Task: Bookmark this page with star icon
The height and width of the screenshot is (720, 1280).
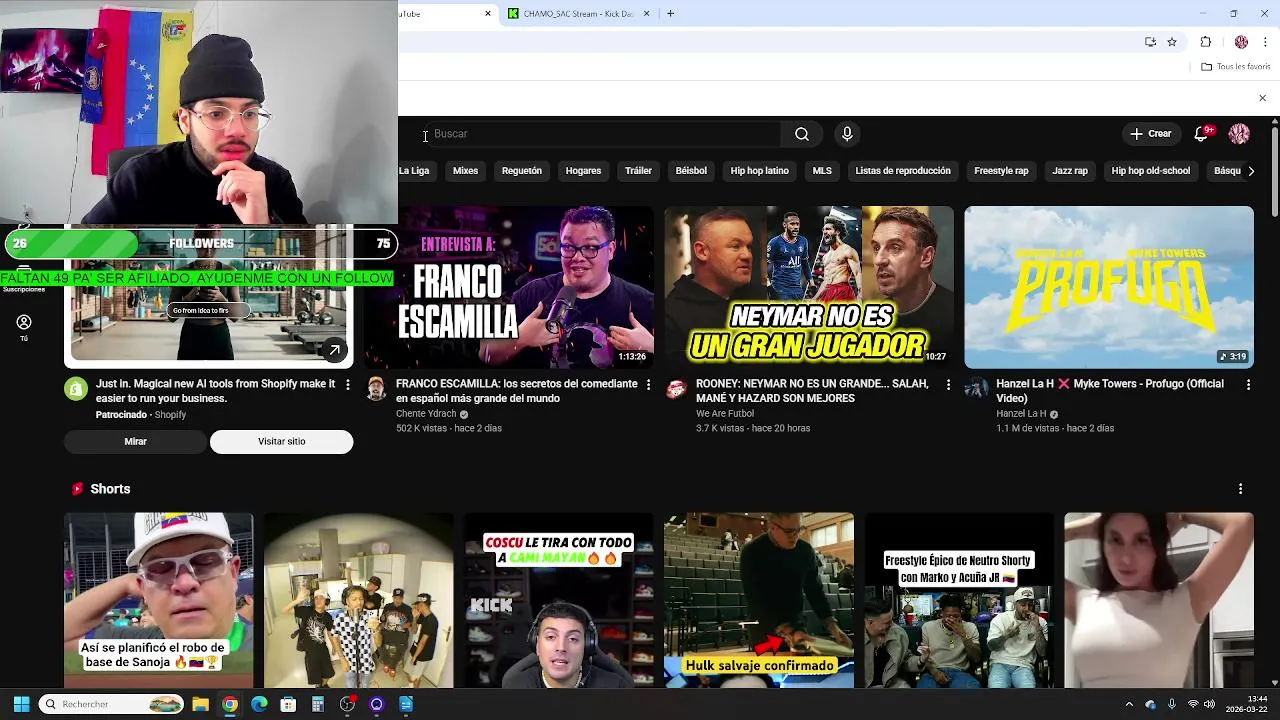Action: point(1172,42)
